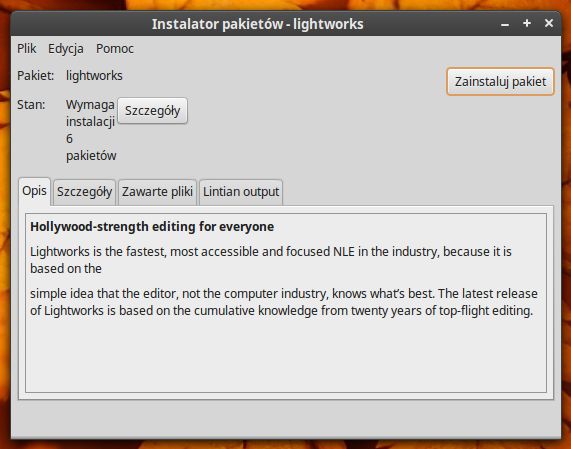Click the Stan: label
Image resolution: width=571 pixels, height=449 pixels.
pyautogui.click(x=31, y=105)
